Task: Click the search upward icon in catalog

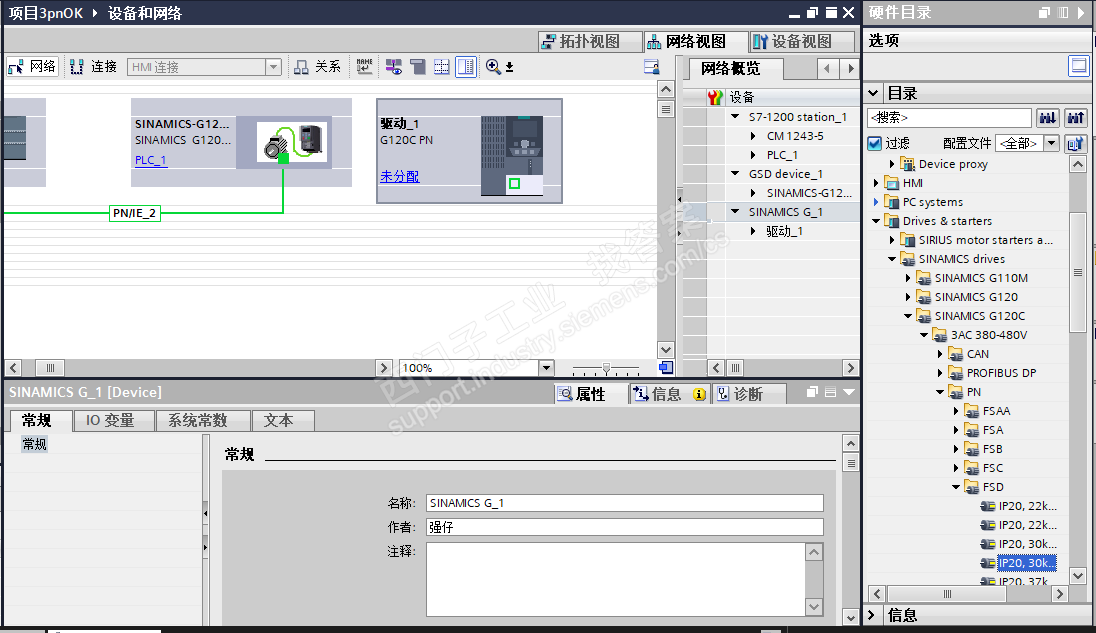Action: 1076,117
